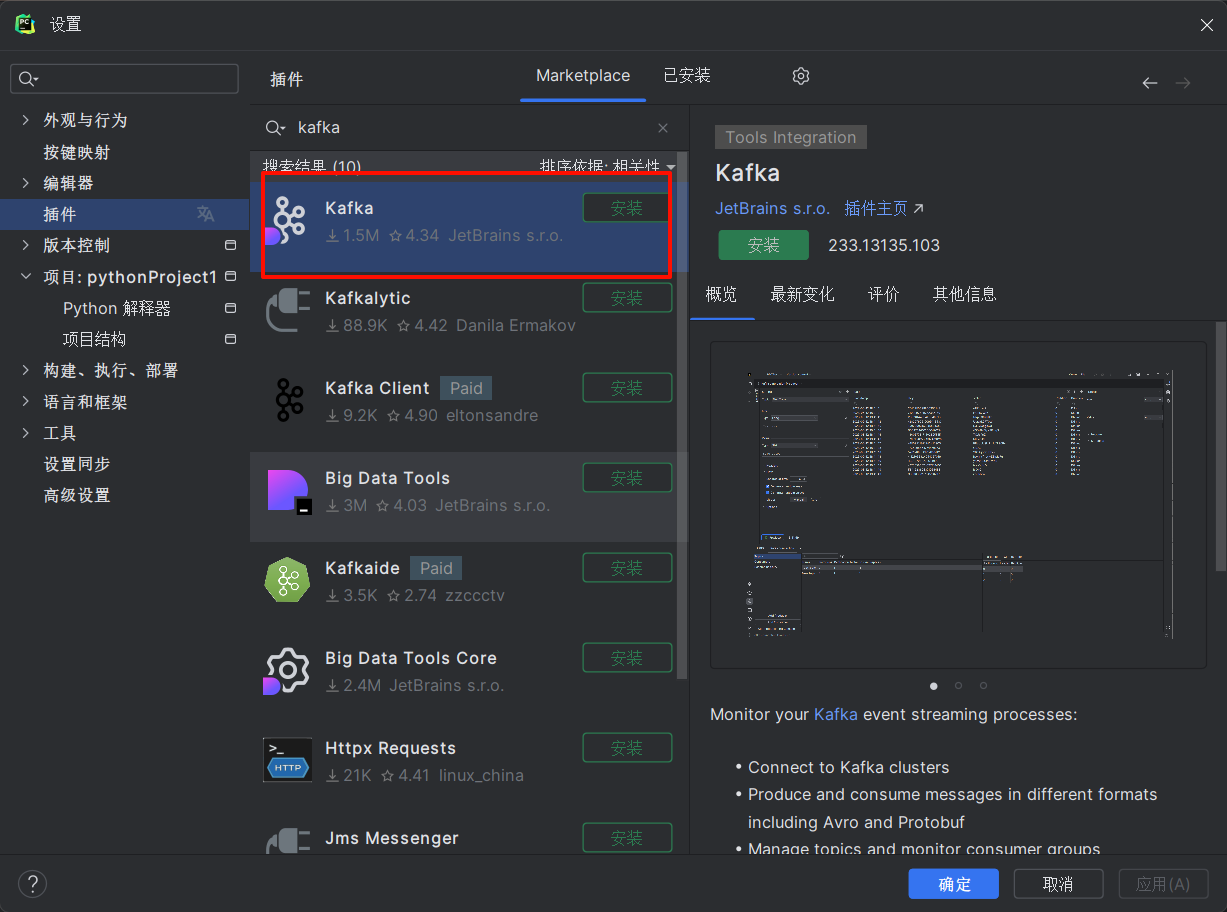Viewport: 1227px width, 912px height.
Task: Select the second screenshot pagination dot
Action: tap(959, 686)
